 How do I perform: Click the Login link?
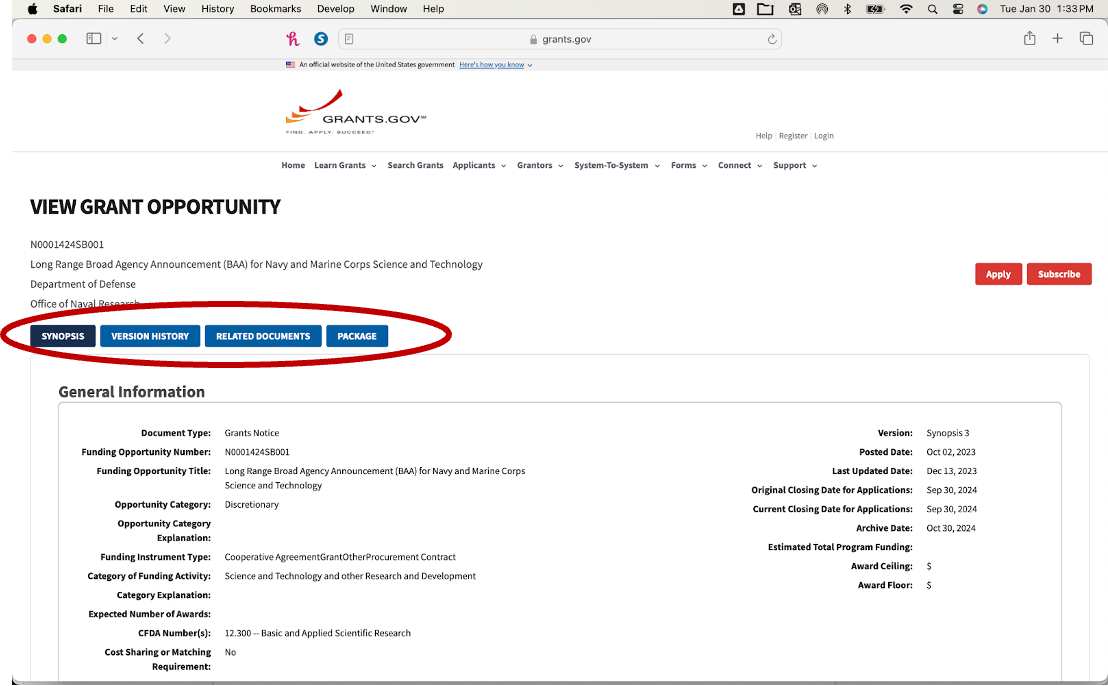pos(824,136)
